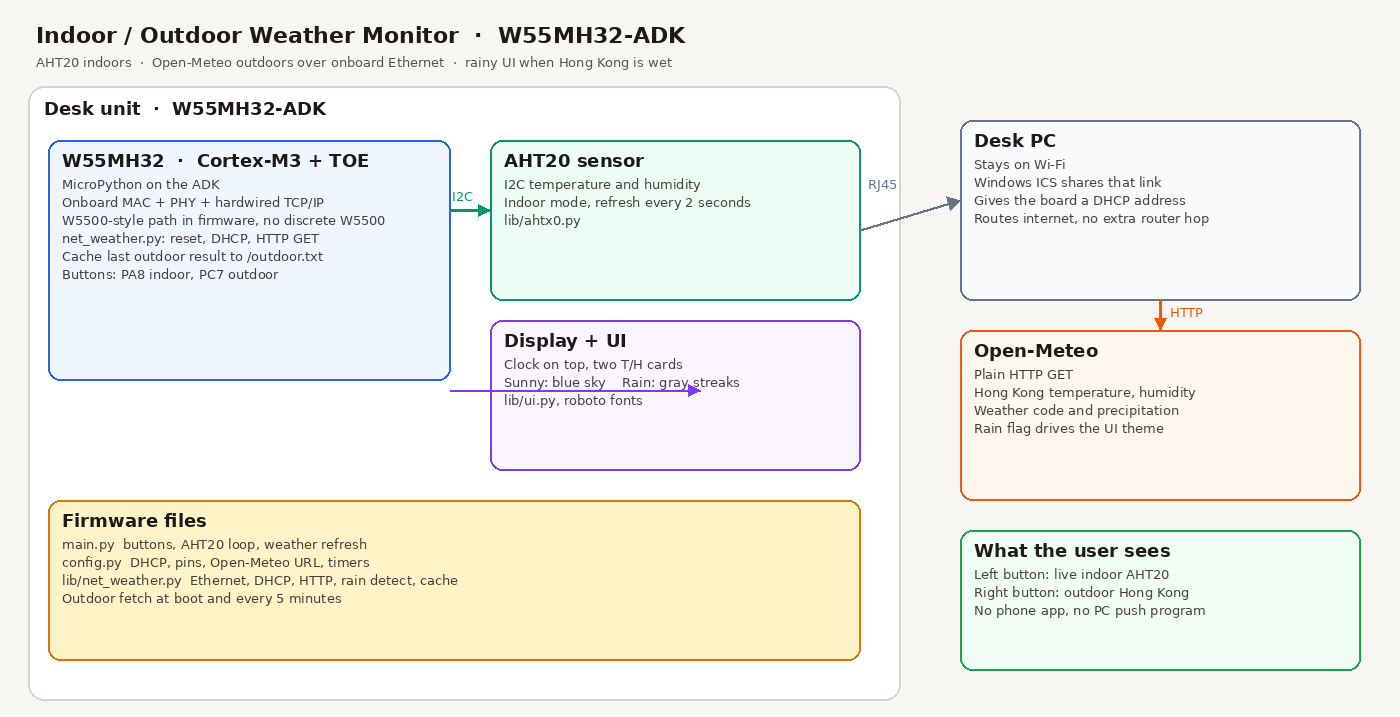Click the 'RJ45' connection label

[882, 185]
